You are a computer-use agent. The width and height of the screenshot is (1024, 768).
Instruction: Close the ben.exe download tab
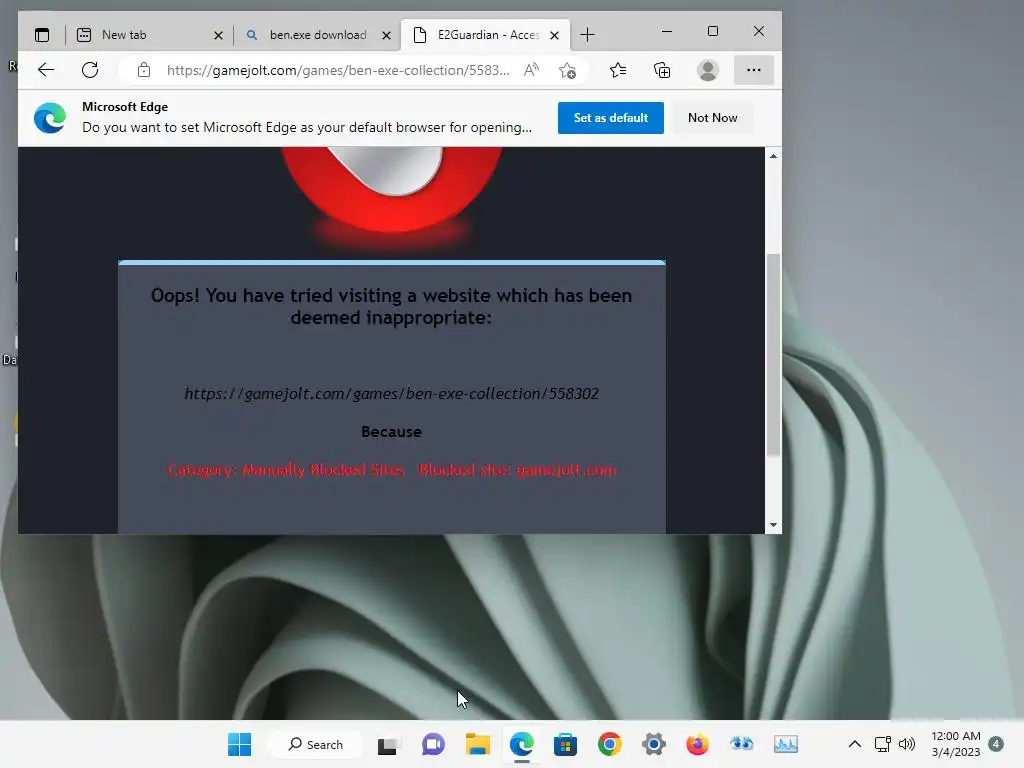coord(386,35)
